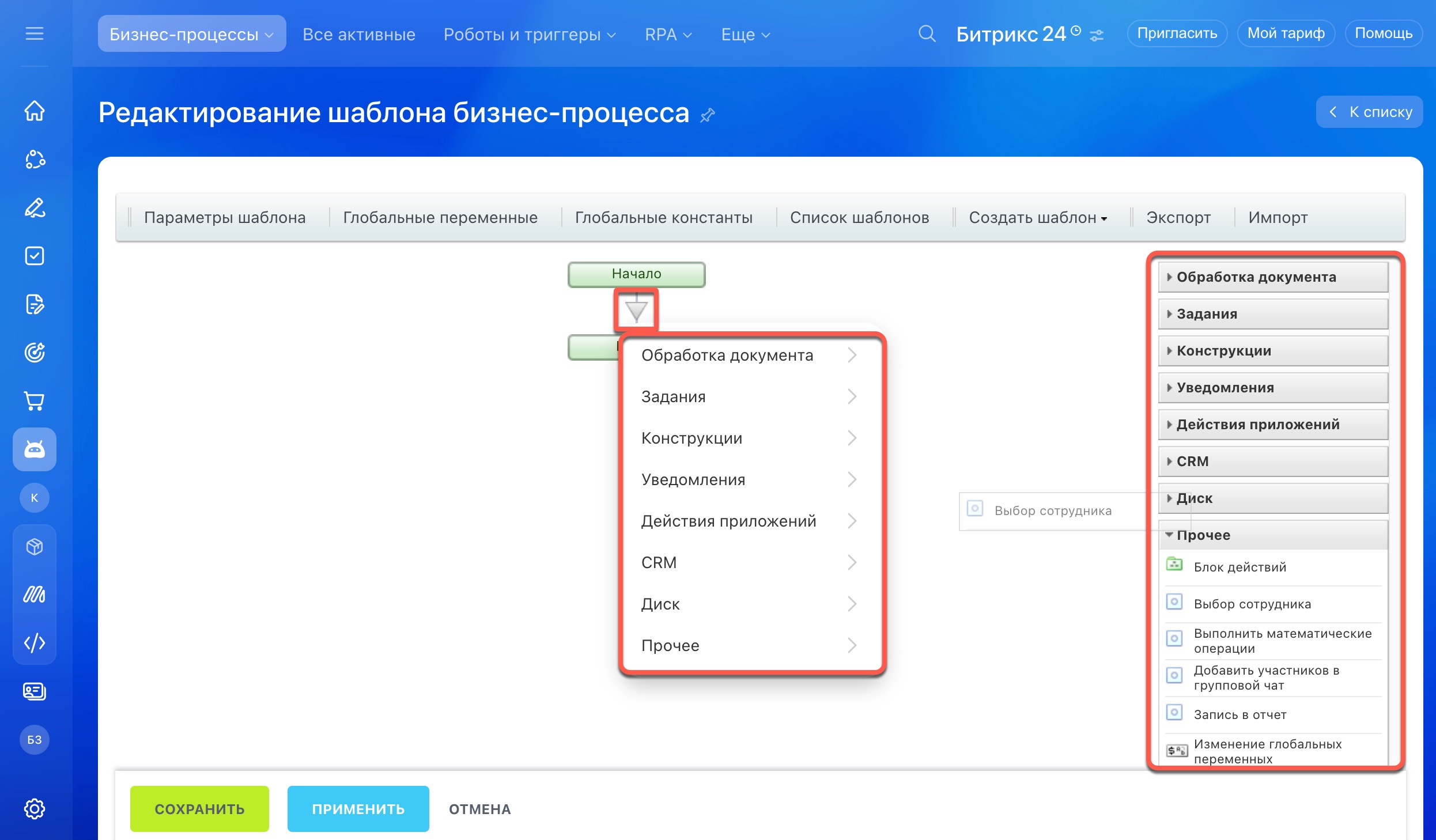Click the Сохранить button
This screenshot has width=1436, height=840.
199,809
